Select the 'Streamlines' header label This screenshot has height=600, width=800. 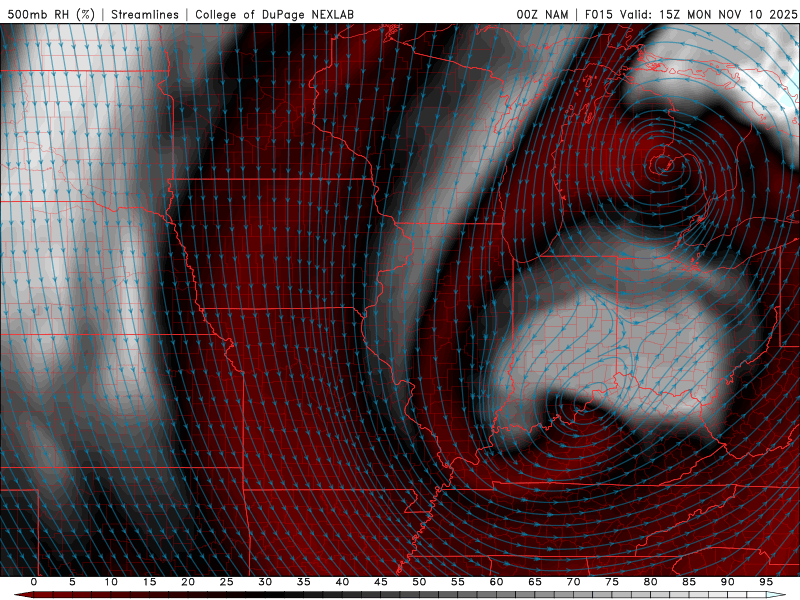[145, 14]
